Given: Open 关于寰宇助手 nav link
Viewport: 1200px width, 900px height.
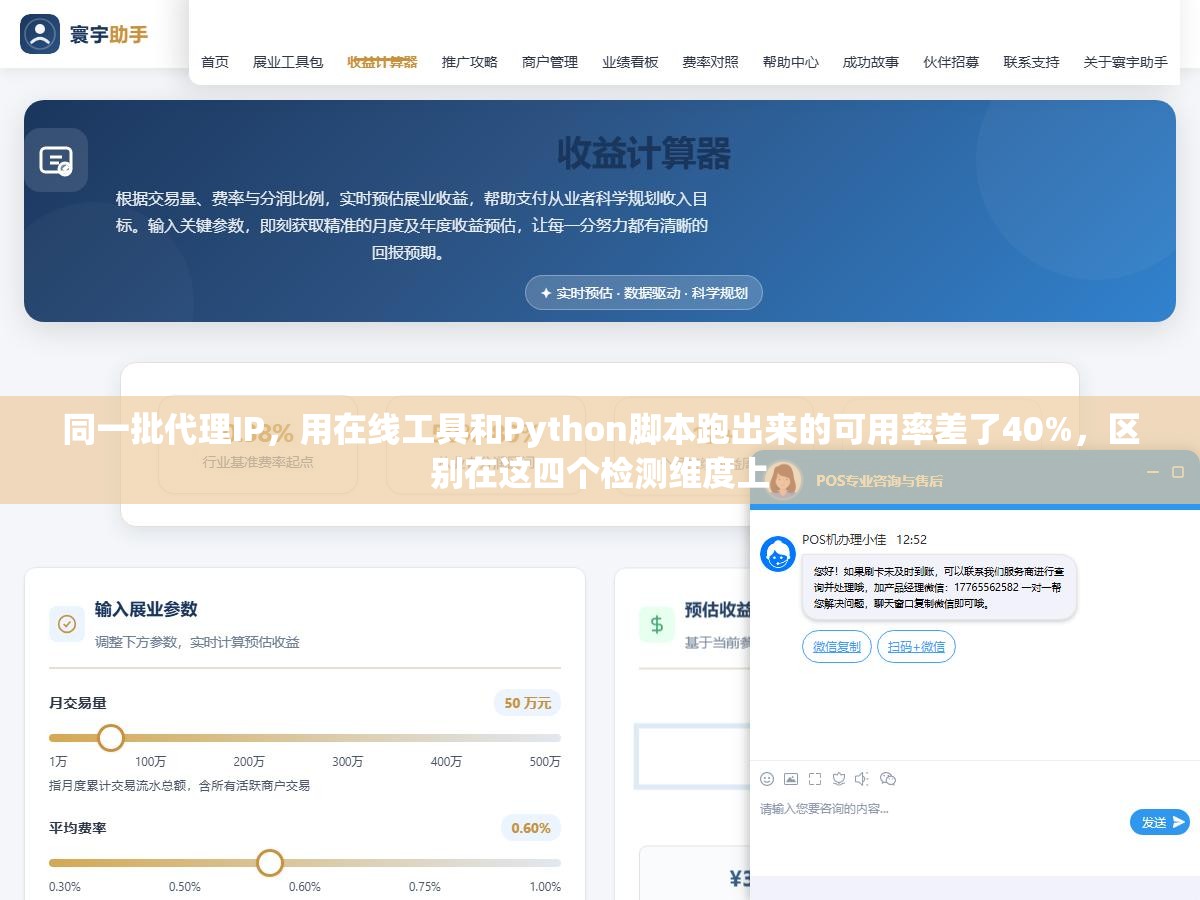Looking at the screenshot, I should 1126,62.
